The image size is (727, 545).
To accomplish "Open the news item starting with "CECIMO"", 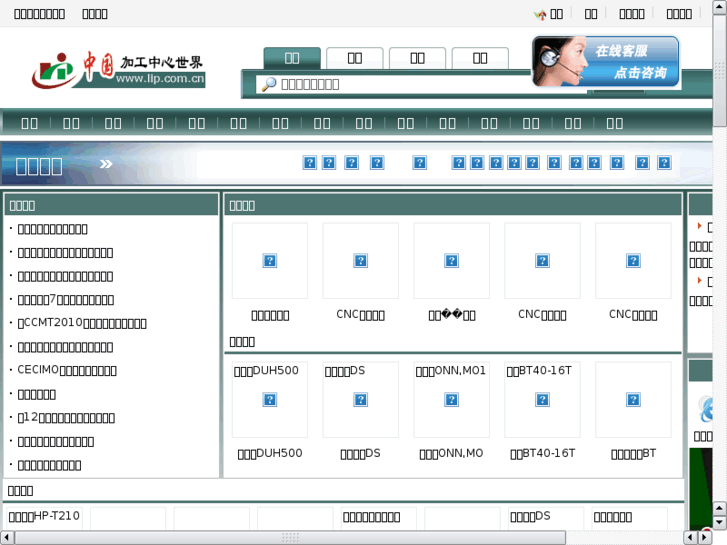I will (67, 370).
